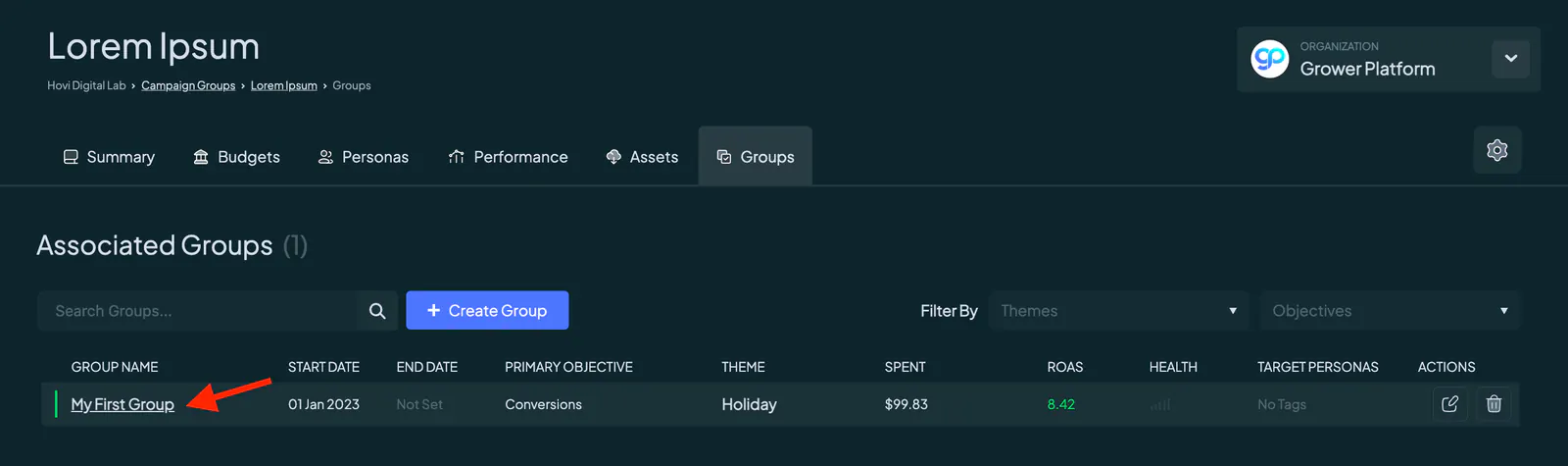The image size is (1568, 466).
Task: Click the Start Date column header
Action: [323, 367]
